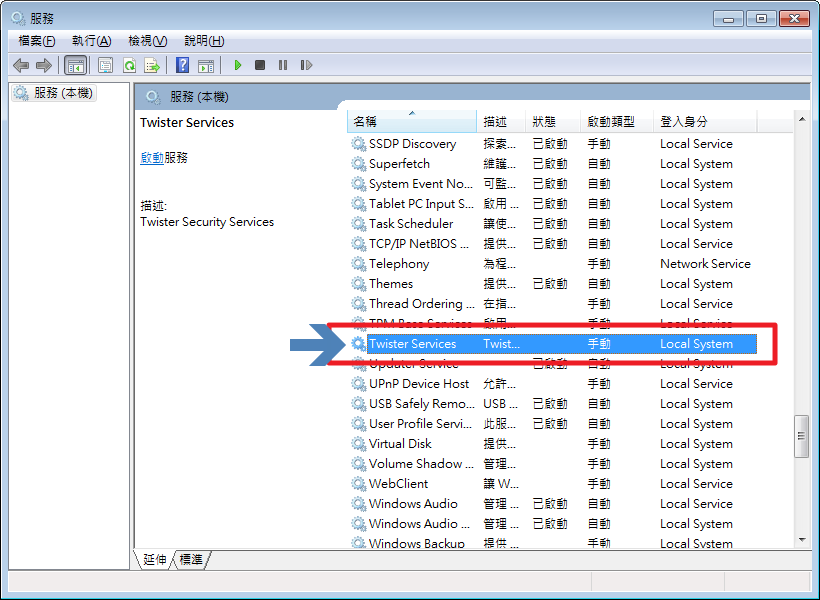Click the Pause Service toolbar icon
The width and height of the screenshot is (820, 600).
(x=283, y=65)
